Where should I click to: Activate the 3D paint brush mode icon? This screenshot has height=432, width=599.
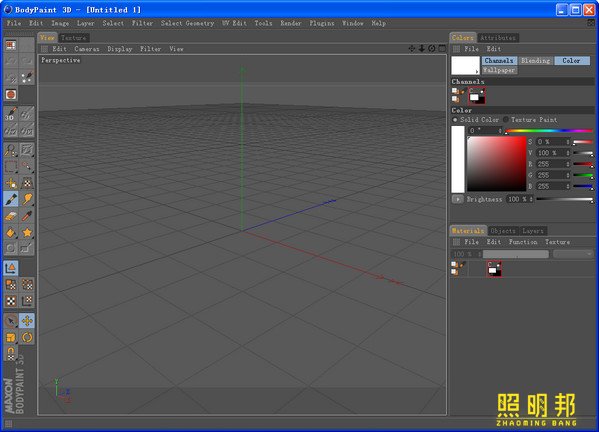click(11, 114)
